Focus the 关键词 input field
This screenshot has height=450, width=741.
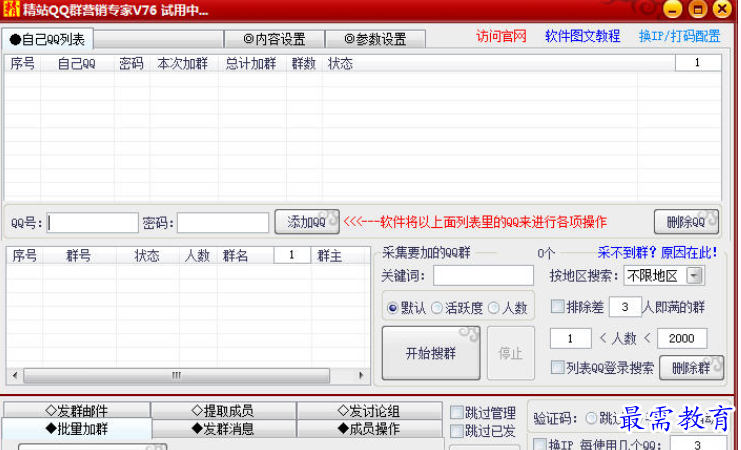[483, 276]
